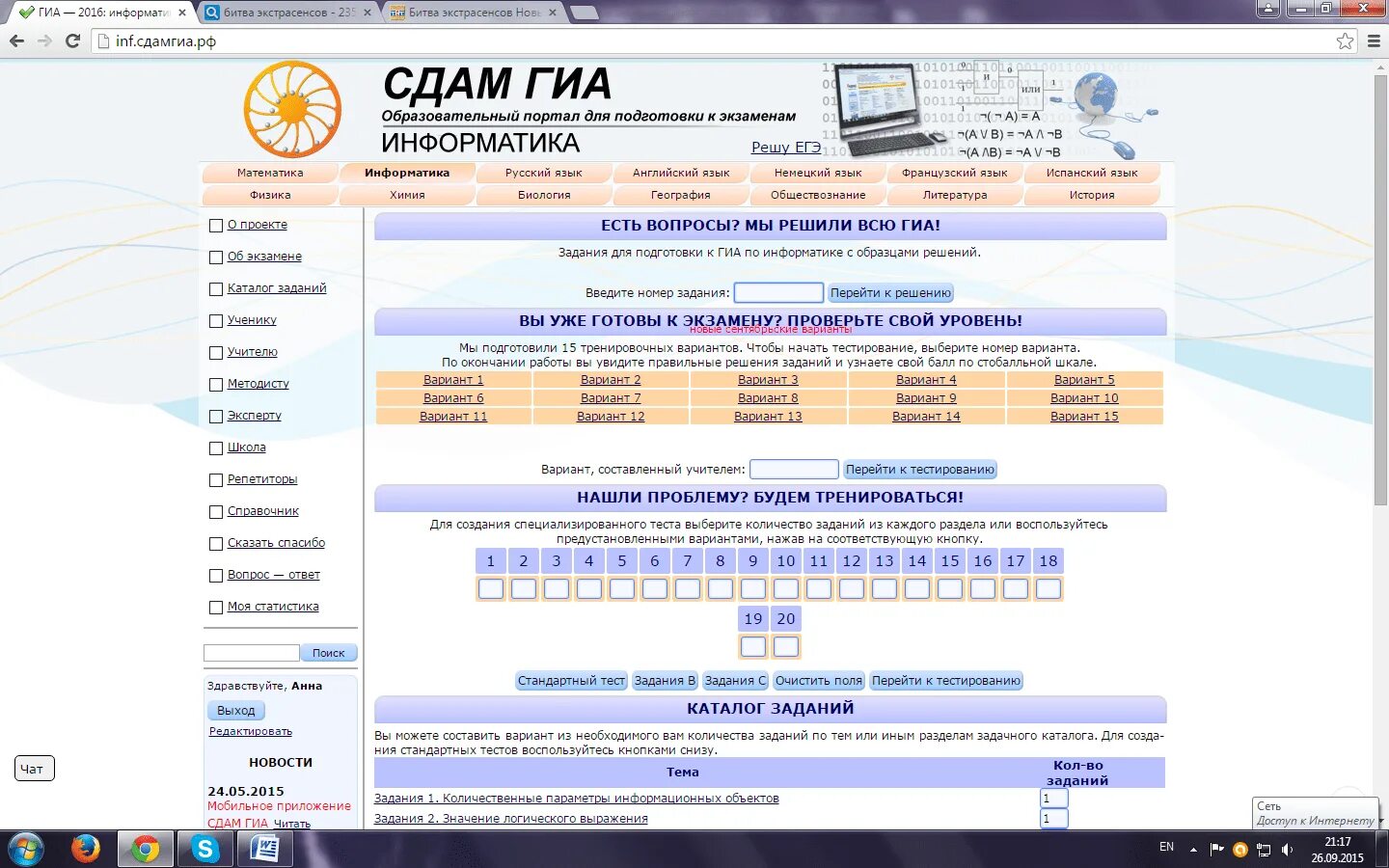
Task: Open Skype from the taskbar
Action: (x=204, y=849)
